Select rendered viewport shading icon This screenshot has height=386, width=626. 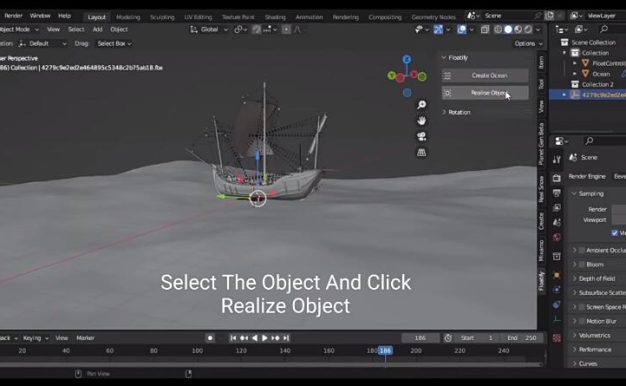click(x=528, y=29)
